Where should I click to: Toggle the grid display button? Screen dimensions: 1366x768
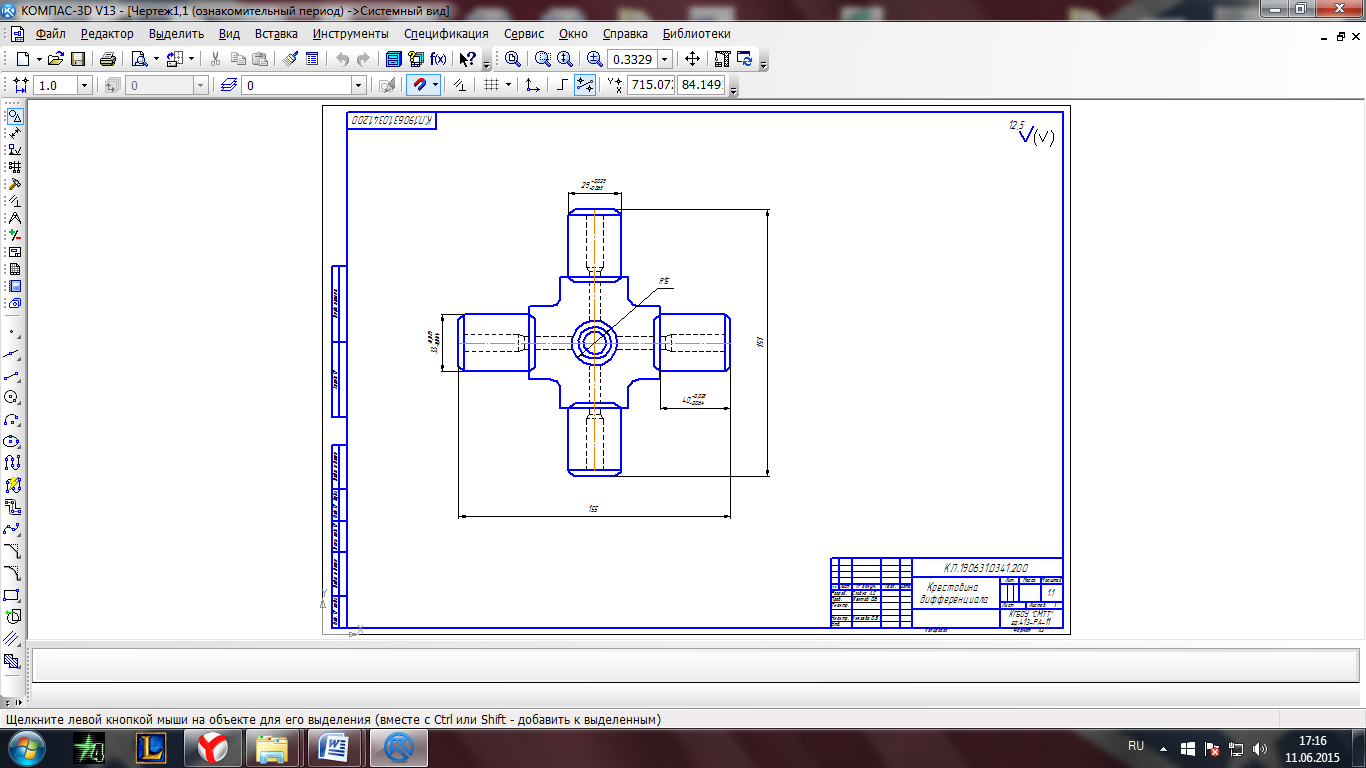(491, 85)
